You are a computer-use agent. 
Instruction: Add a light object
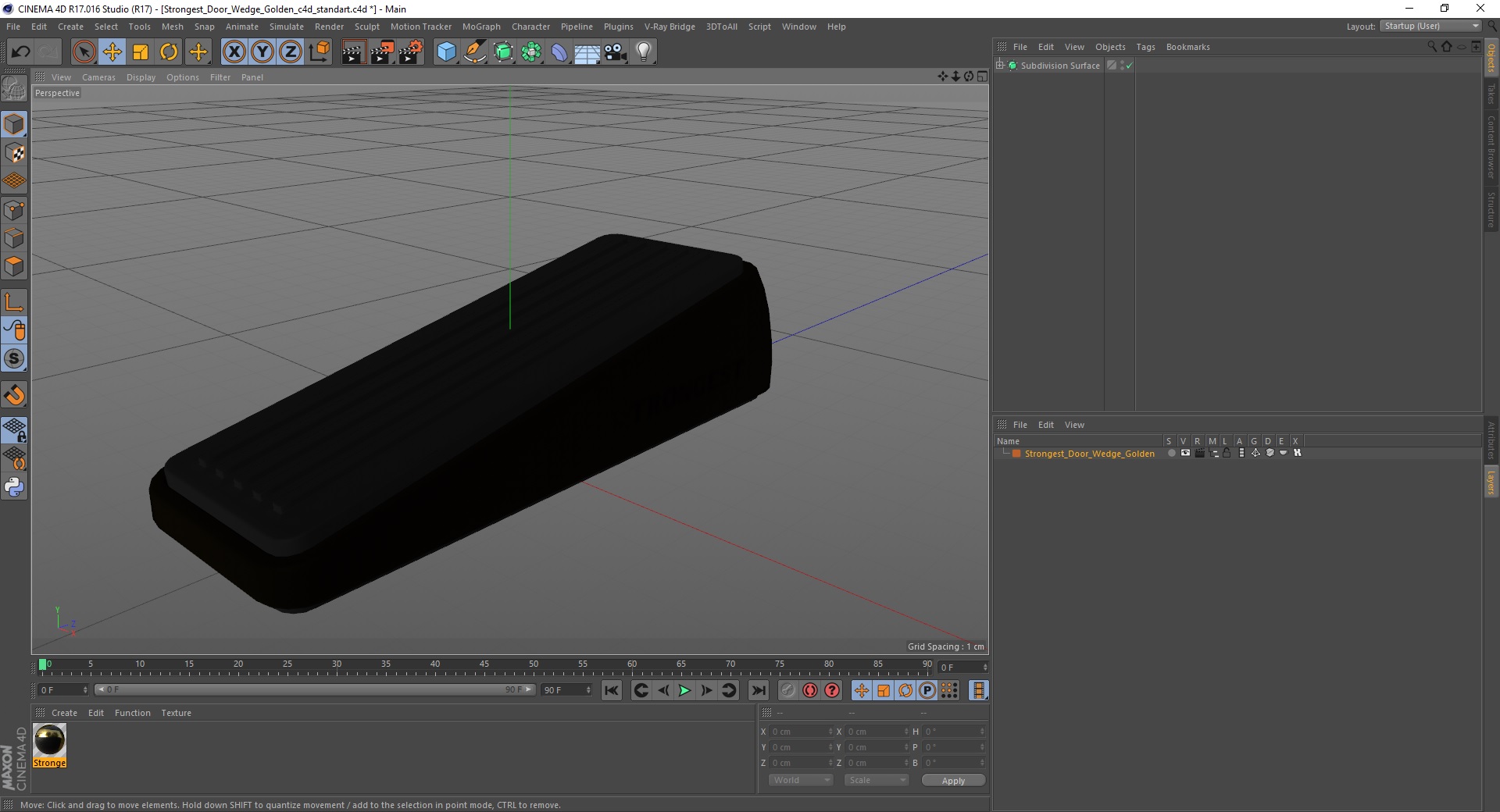coord(644,52)
